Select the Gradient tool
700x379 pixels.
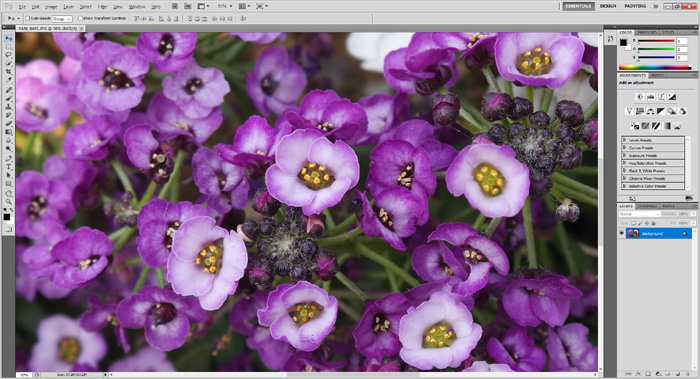(8, 132)
